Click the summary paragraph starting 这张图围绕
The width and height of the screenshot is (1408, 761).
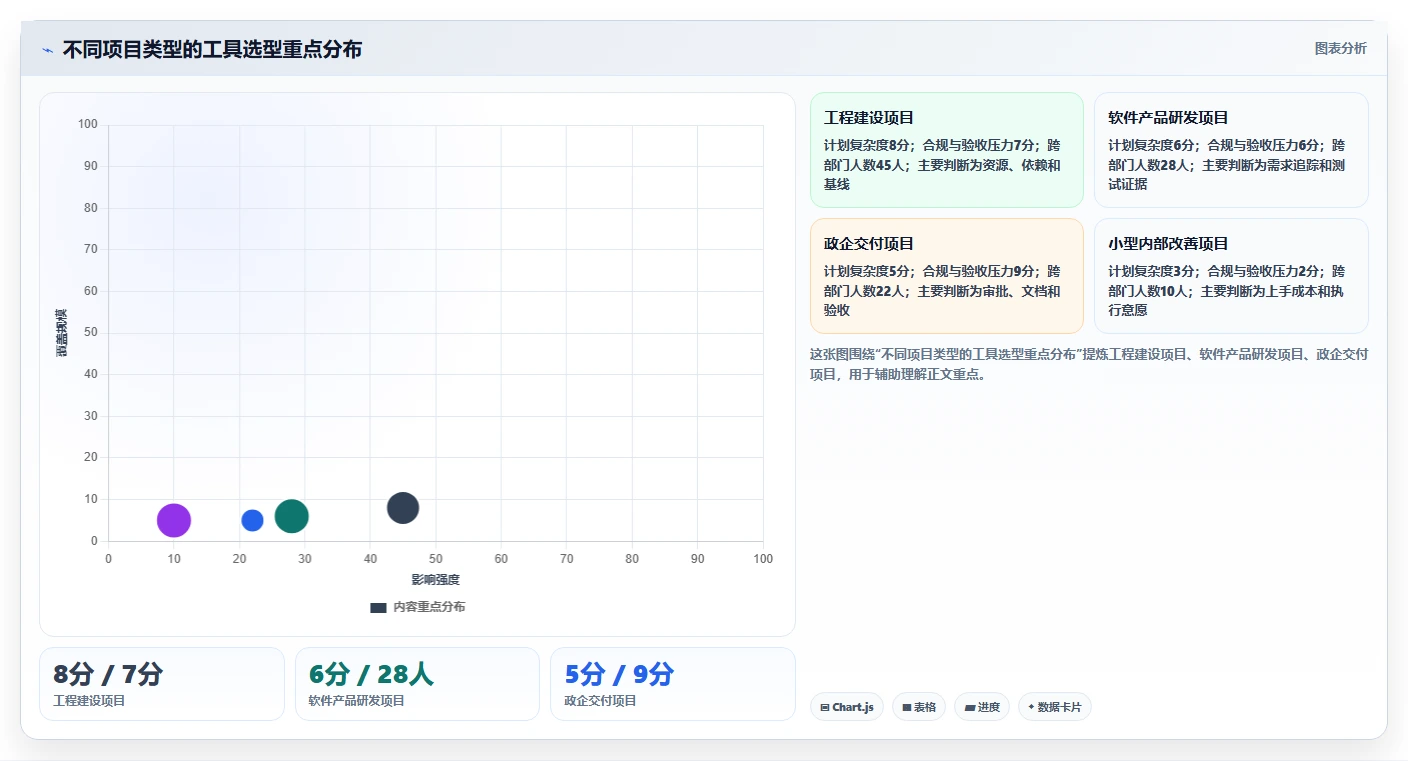(x=1089, y=364)
